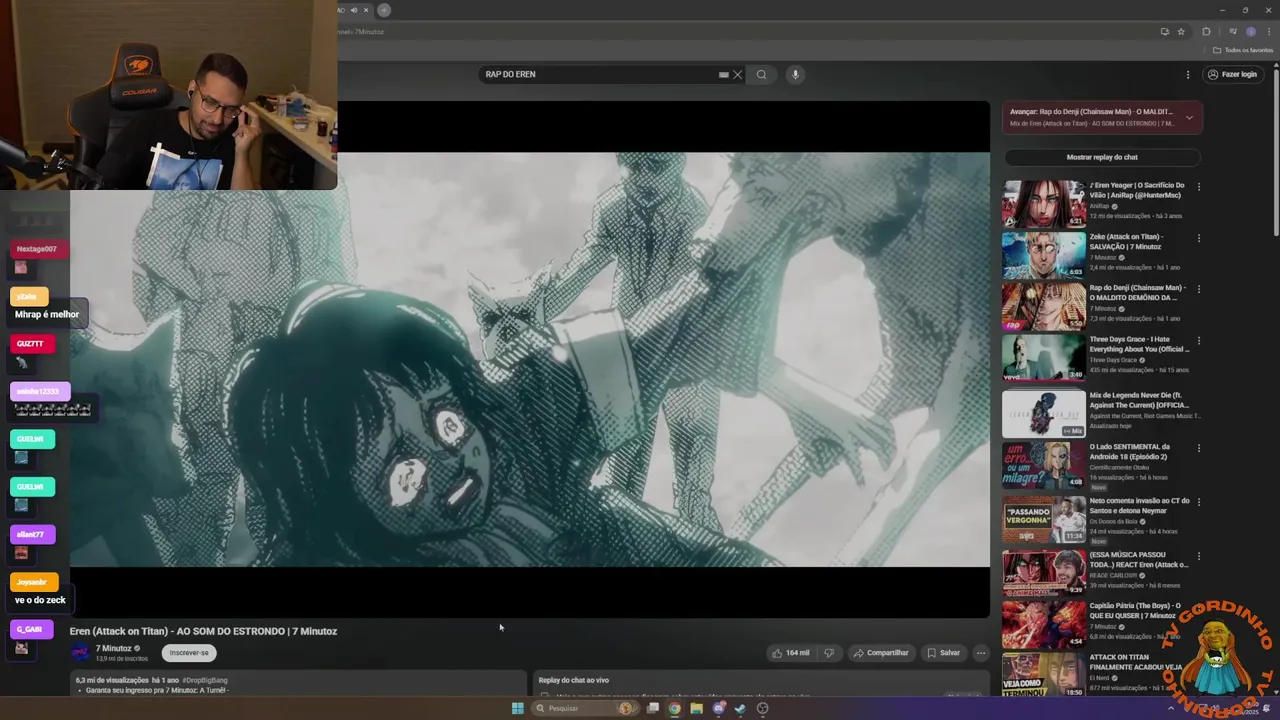The image size is (1280, 720).
Task: Open options menu for Rap do Denji video
Action: click(x=1199, y=289)
